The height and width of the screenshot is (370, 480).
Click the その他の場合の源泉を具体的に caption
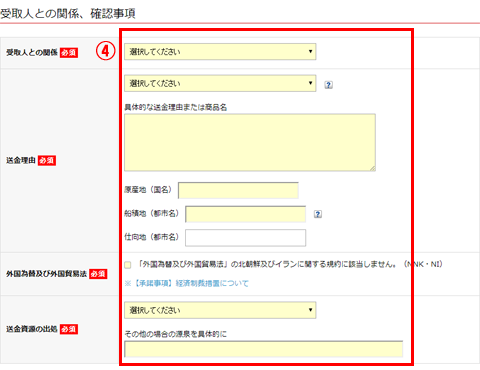pos(176,334)
